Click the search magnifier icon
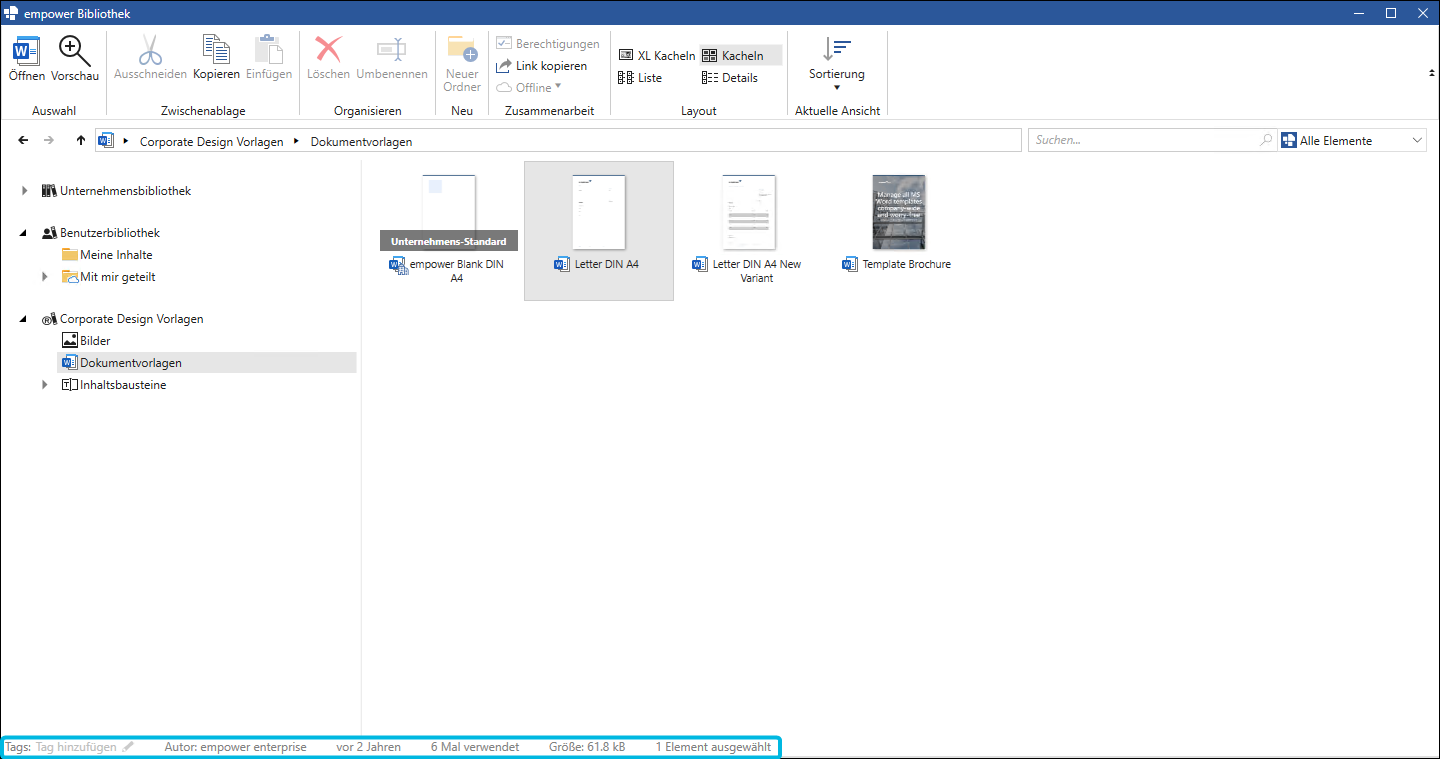Image resolution: width=1440 pixels, height=759 pixels. click(1267, 140)
